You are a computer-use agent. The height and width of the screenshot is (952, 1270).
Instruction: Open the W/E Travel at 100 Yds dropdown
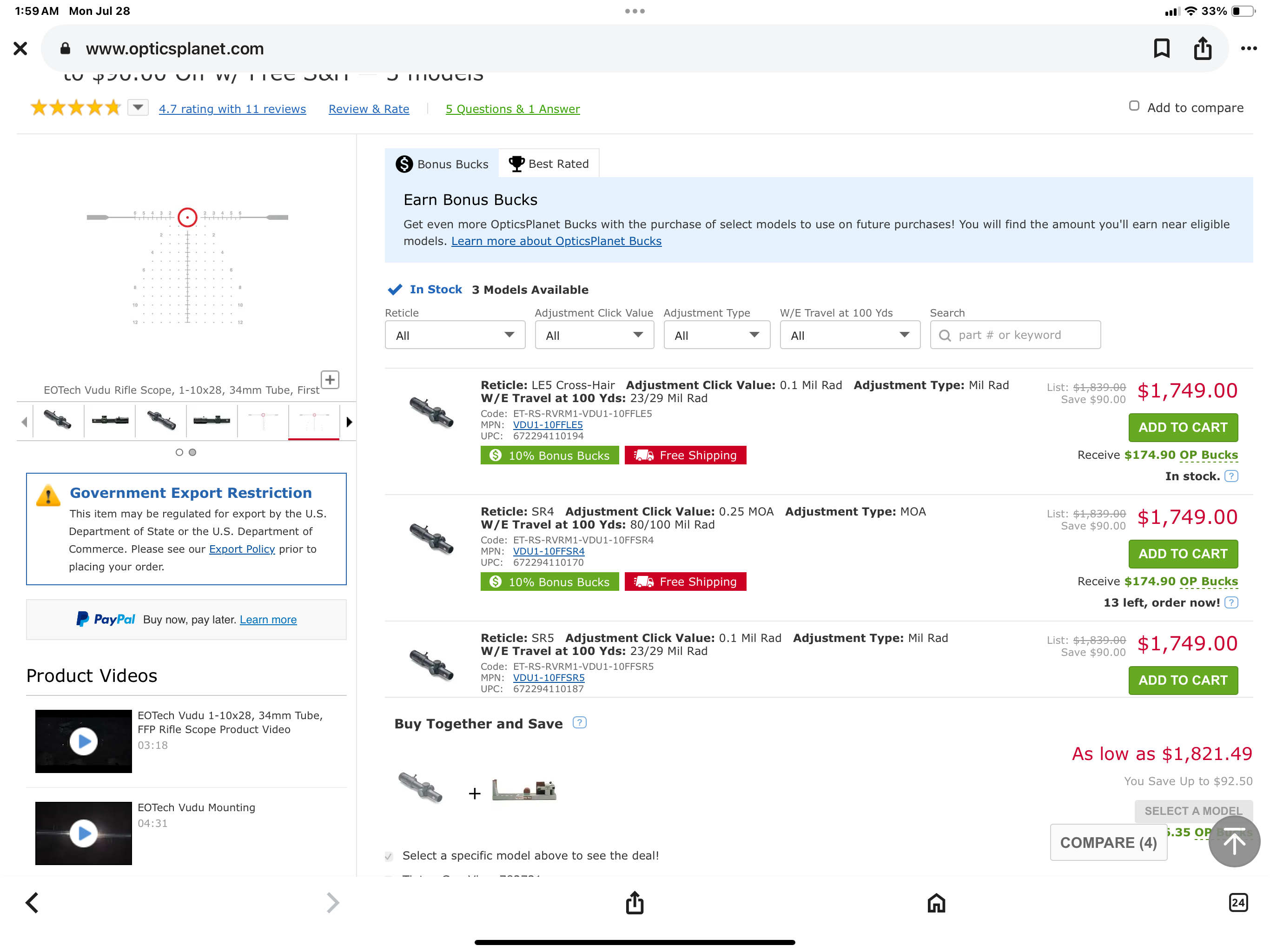[x=850, y=335]
